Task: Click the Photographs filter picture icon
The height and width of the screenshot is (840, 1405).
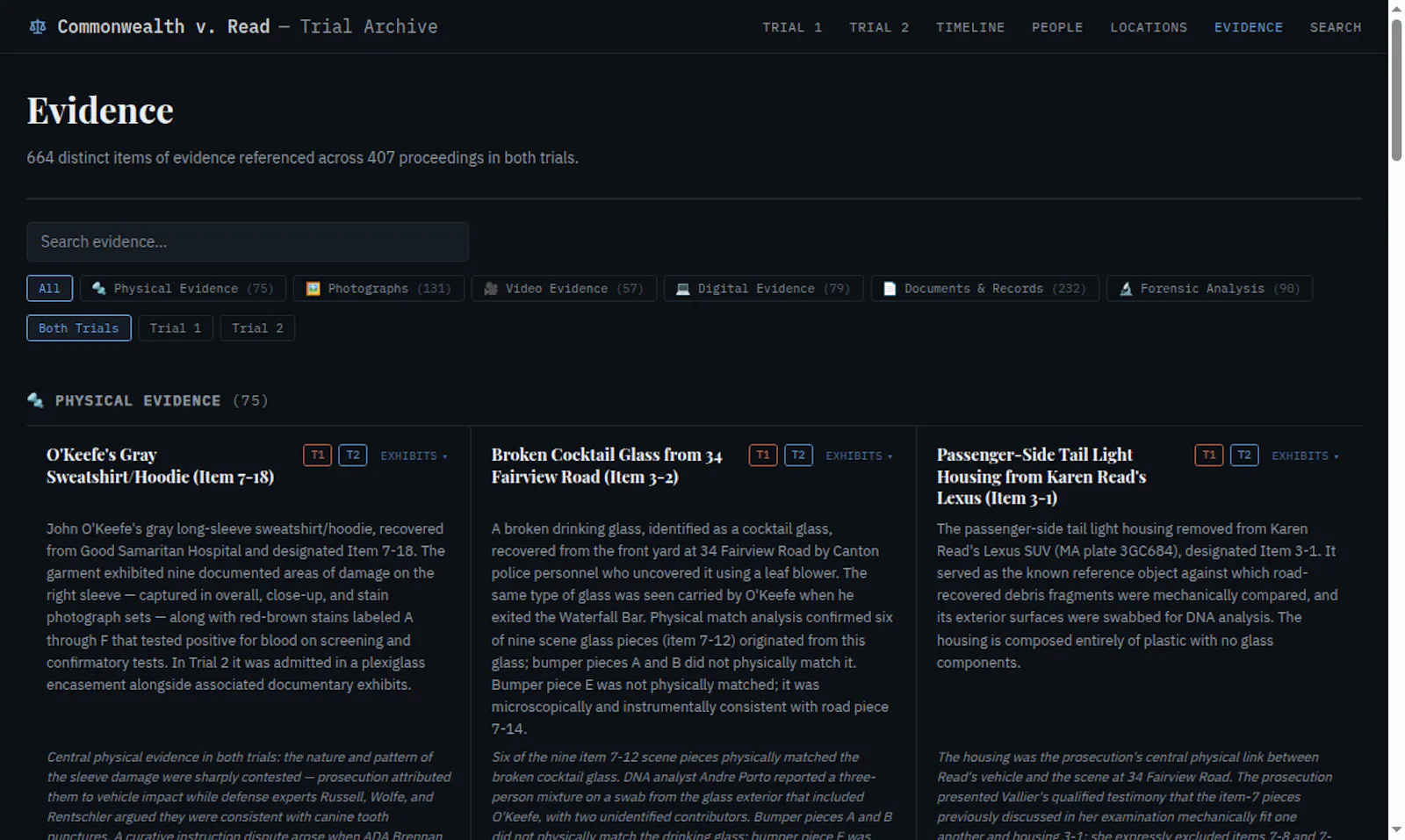Action: pyautogui.click(x=313, y=289)
